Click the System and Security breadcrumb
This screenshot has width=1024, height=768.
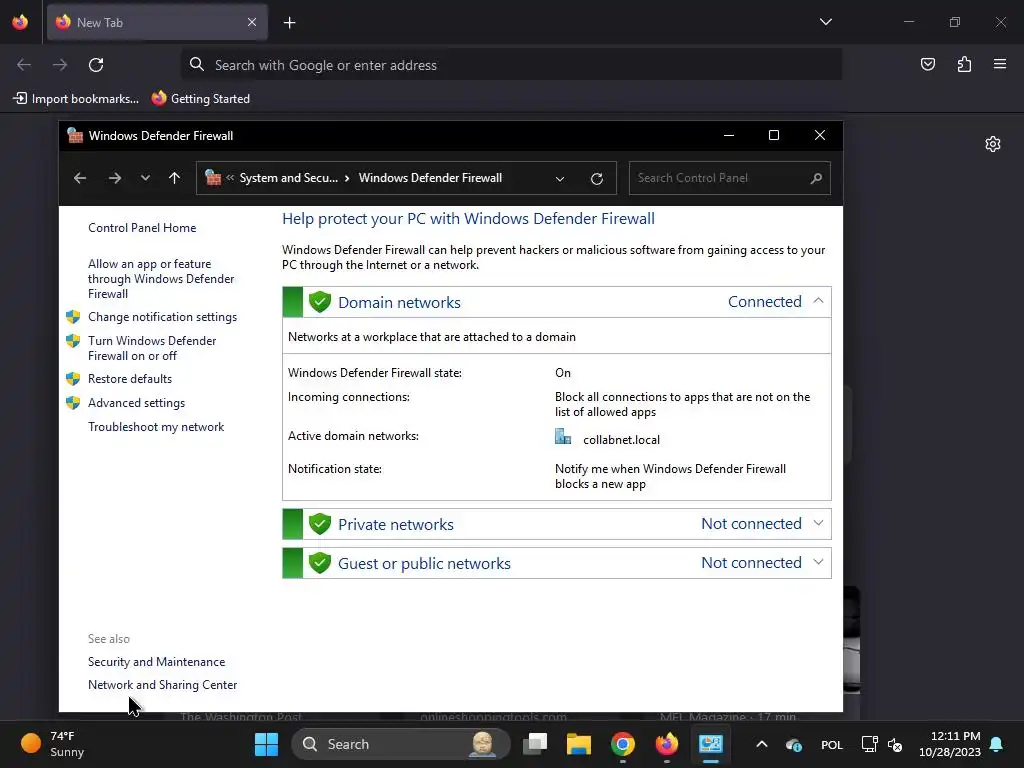[x=289, y=178]
